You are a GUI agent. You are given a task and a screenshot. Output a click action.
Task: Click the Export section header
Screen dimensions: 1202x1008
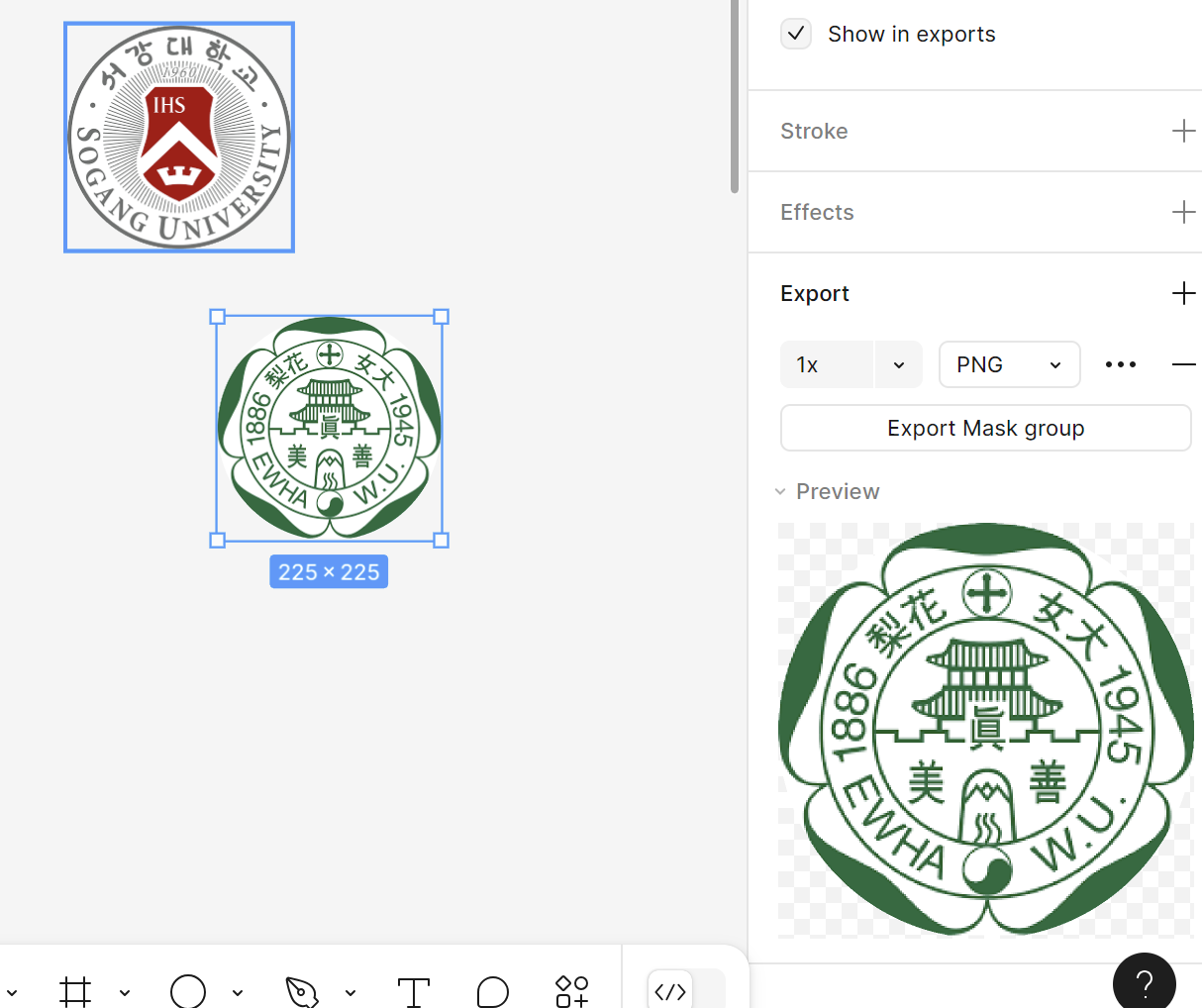click(815, 293)
